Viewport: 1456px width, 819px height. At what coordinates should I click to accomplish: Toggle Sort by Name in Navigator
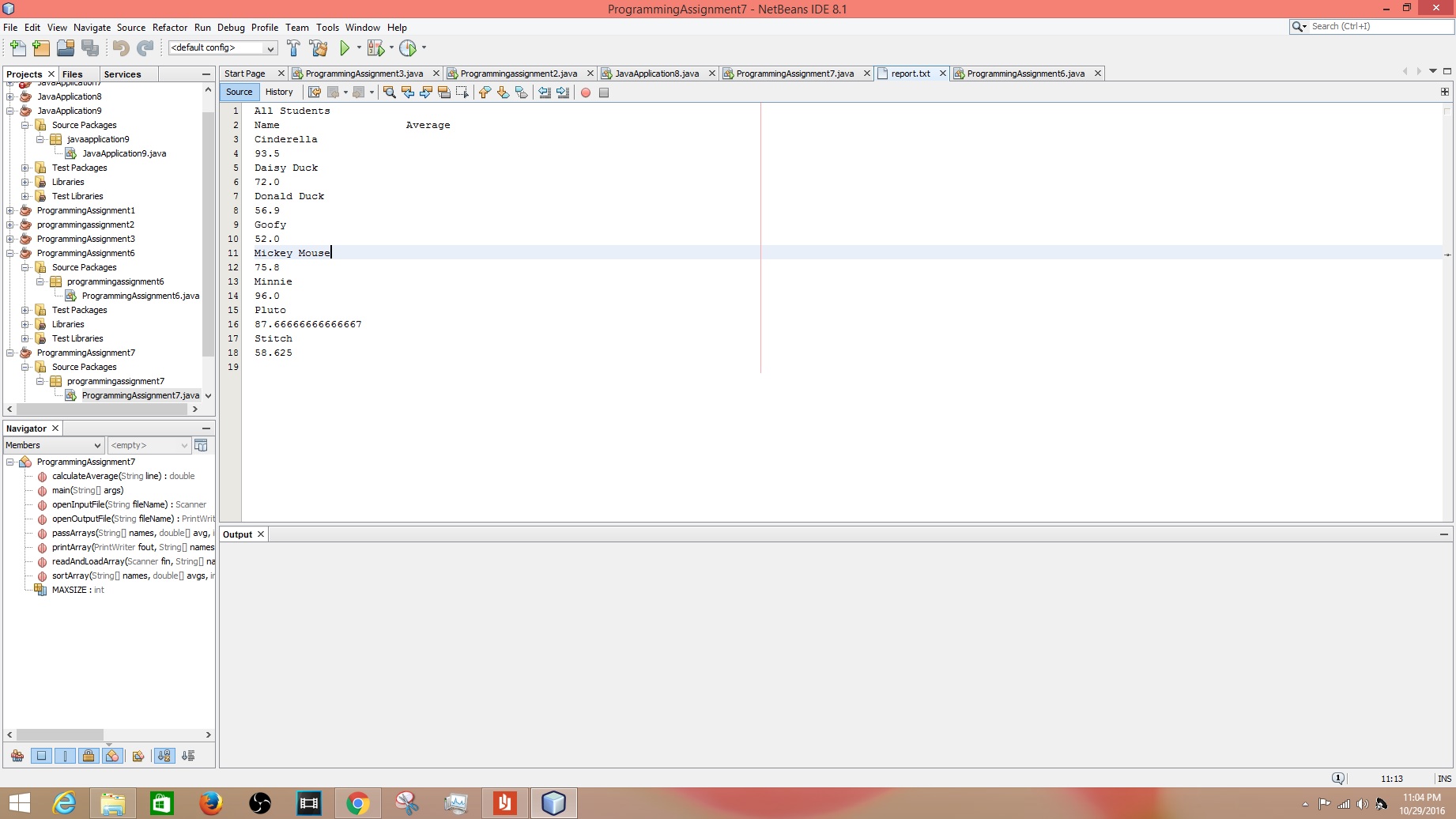tap(164, 756)
